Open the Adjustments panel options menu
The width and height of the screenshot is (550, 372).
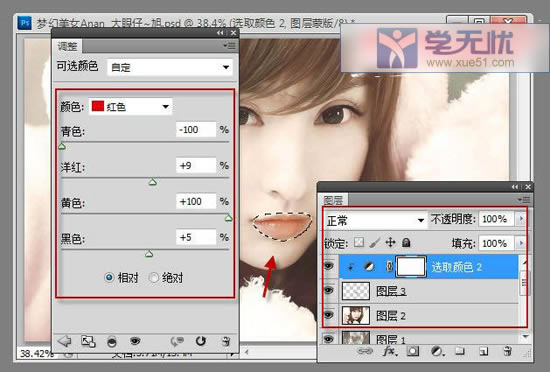point(230,46)
